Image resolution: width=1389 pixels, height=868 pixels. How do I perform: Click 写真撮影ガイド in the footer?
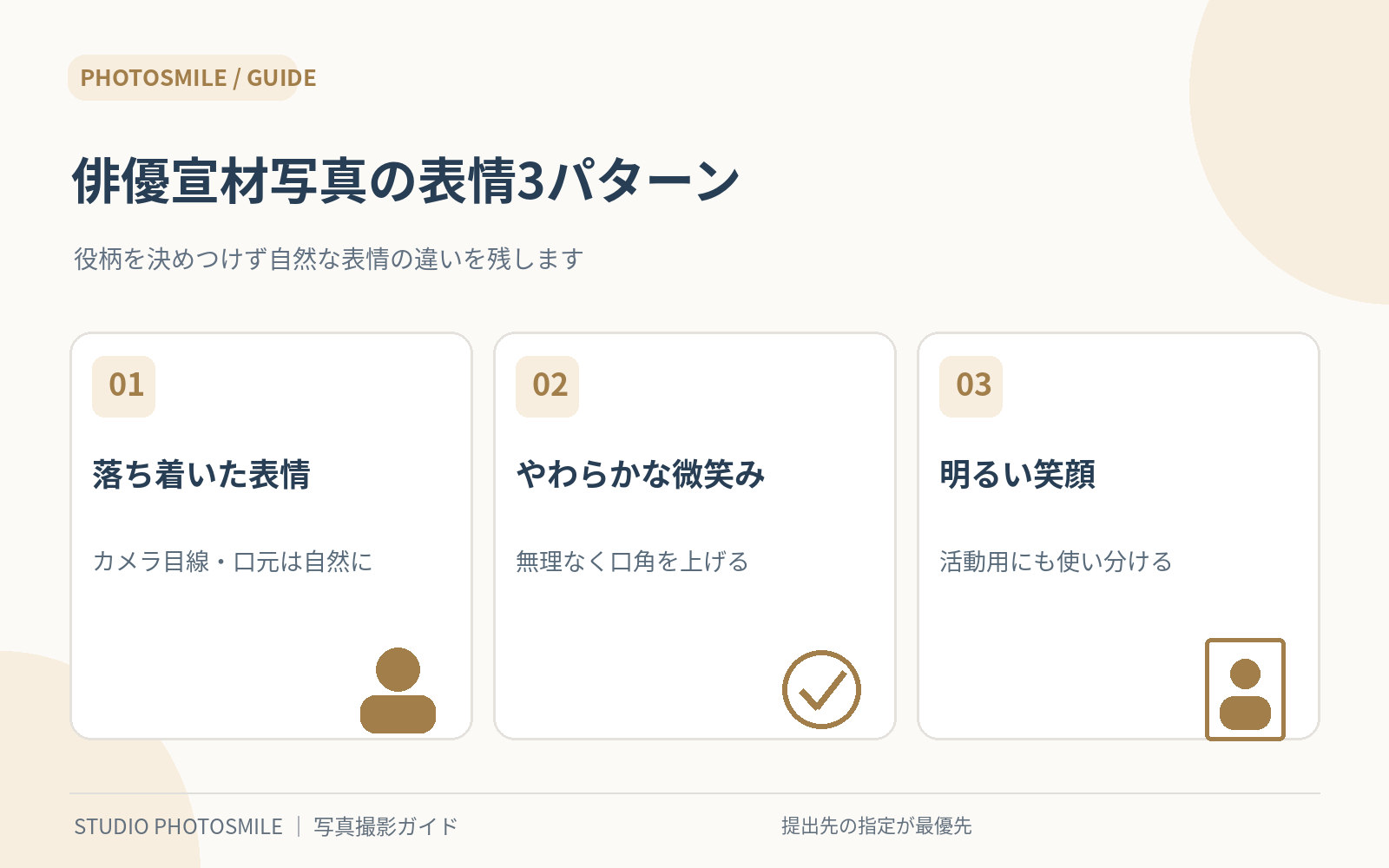pyautogui.click(x=385, y=826)
